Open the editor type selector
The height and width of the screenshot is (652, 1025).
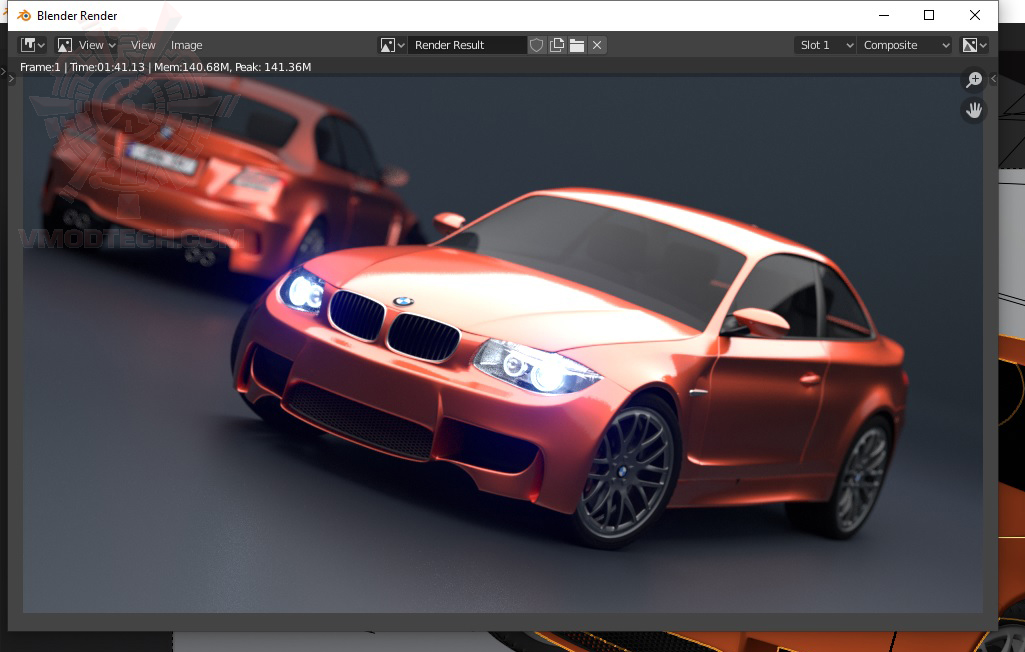click(32, 45)
